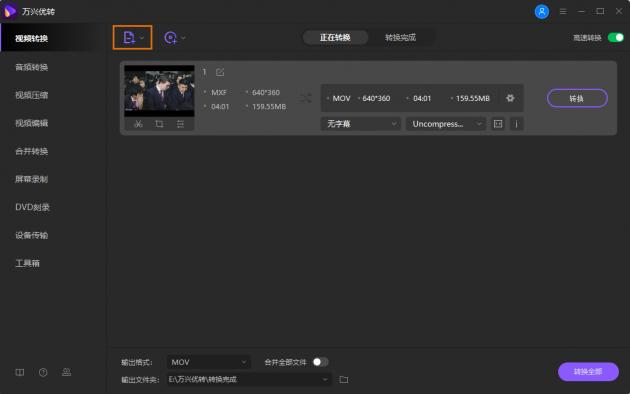The image size is (630, 394).
Task: Click the rename edit icon beside file name
Action: [220, 72]
